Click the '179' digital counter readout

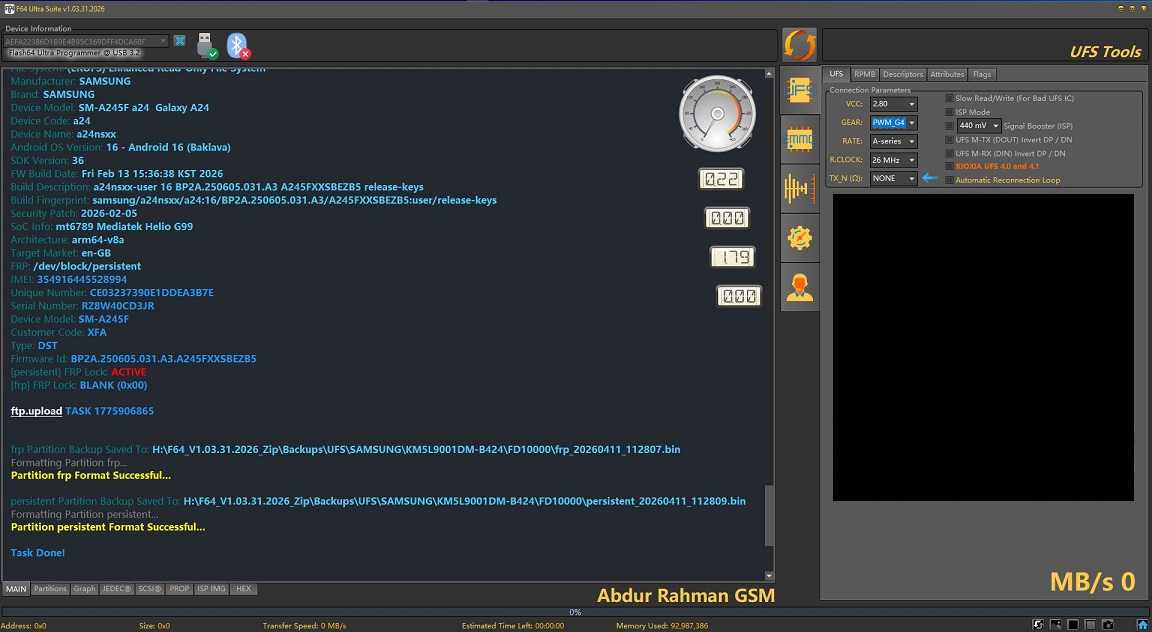(x=732, y=256)
